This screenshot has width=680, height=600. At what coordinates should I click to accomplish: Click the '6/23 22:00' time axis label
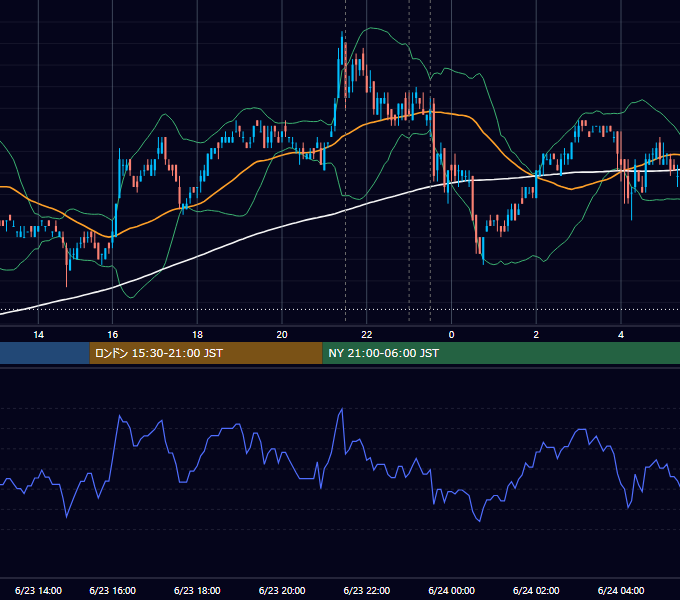[367, 590]
